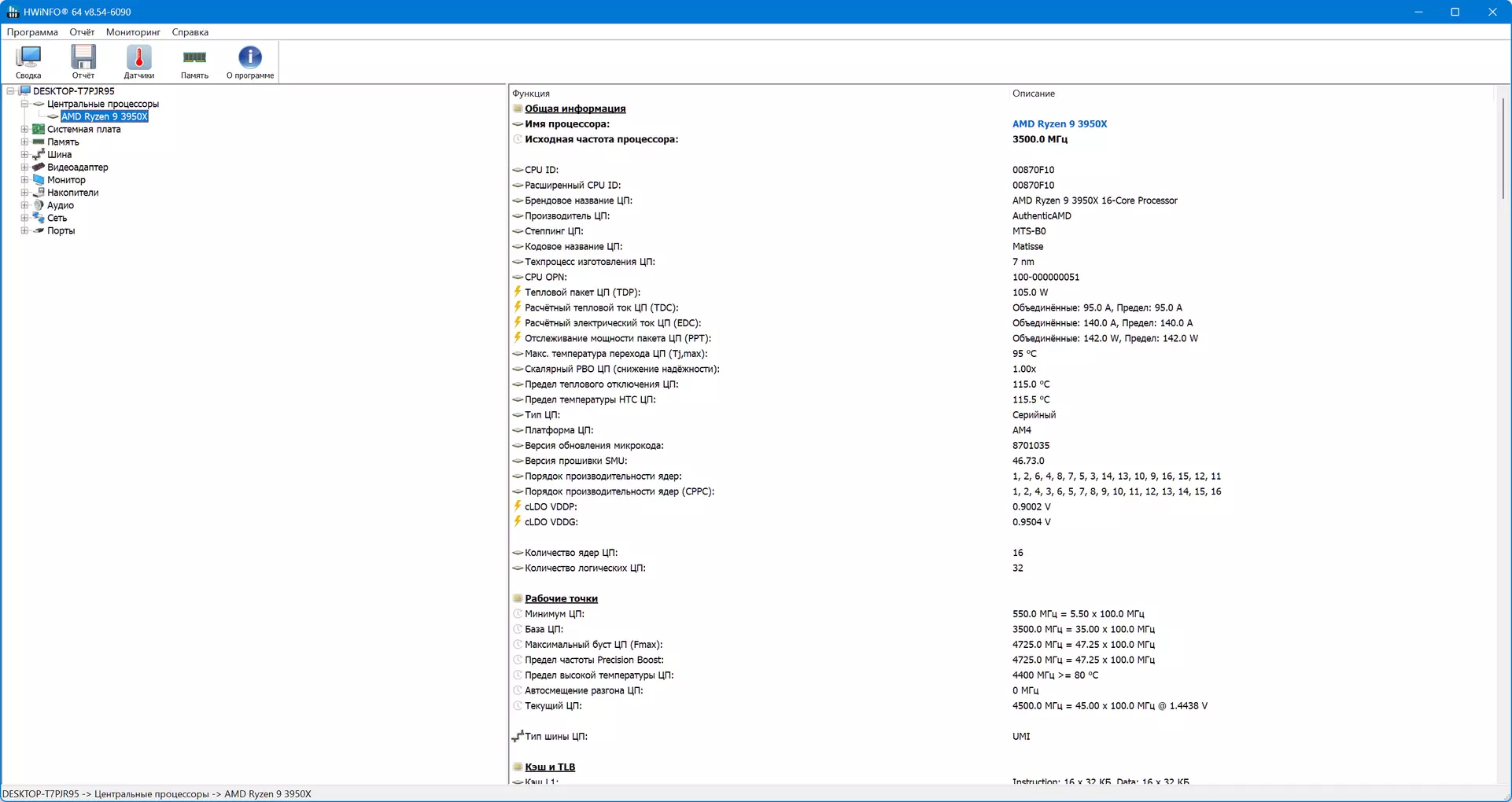The image size is (1512, 802).
Task: Open the Справка menu
Action: [x=190, y=32]
